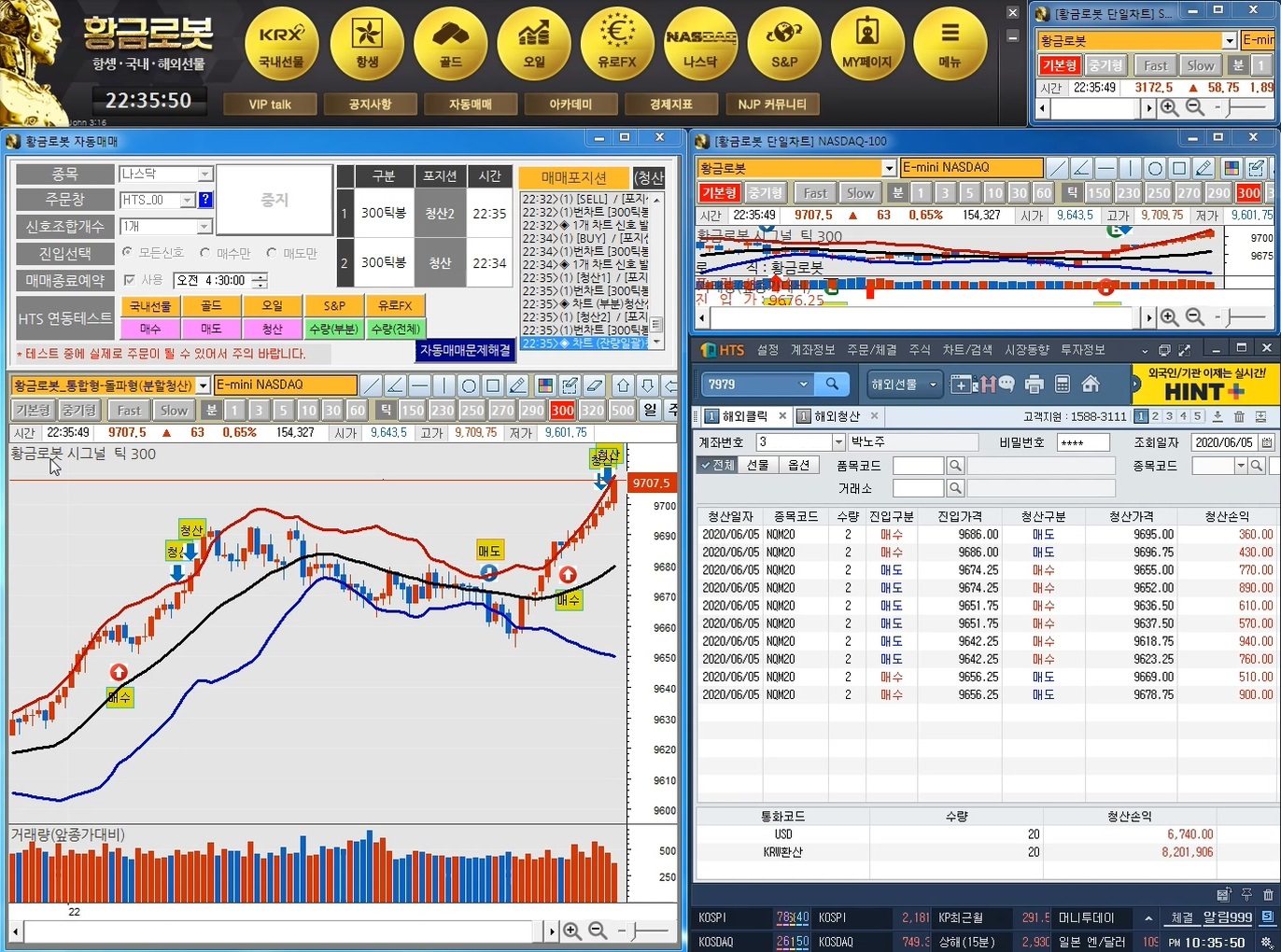Viewport: 1281px width, 952px height.
Task: Toggle the 선물 filter button
Action: (x=758, y=465)
